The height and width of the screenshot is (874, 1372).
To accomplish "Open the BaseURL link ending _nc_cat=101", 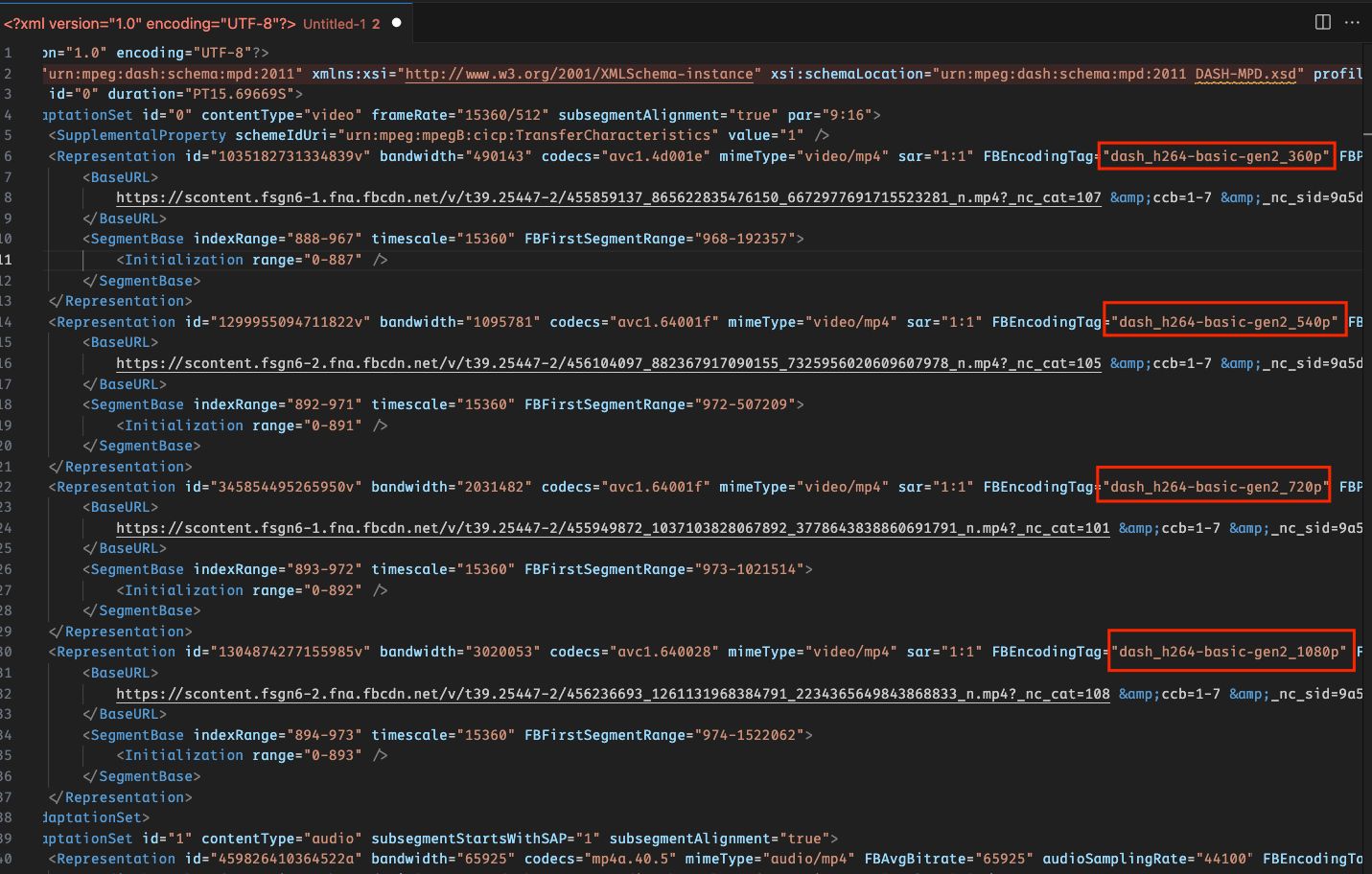I will (x=613, y=529).
